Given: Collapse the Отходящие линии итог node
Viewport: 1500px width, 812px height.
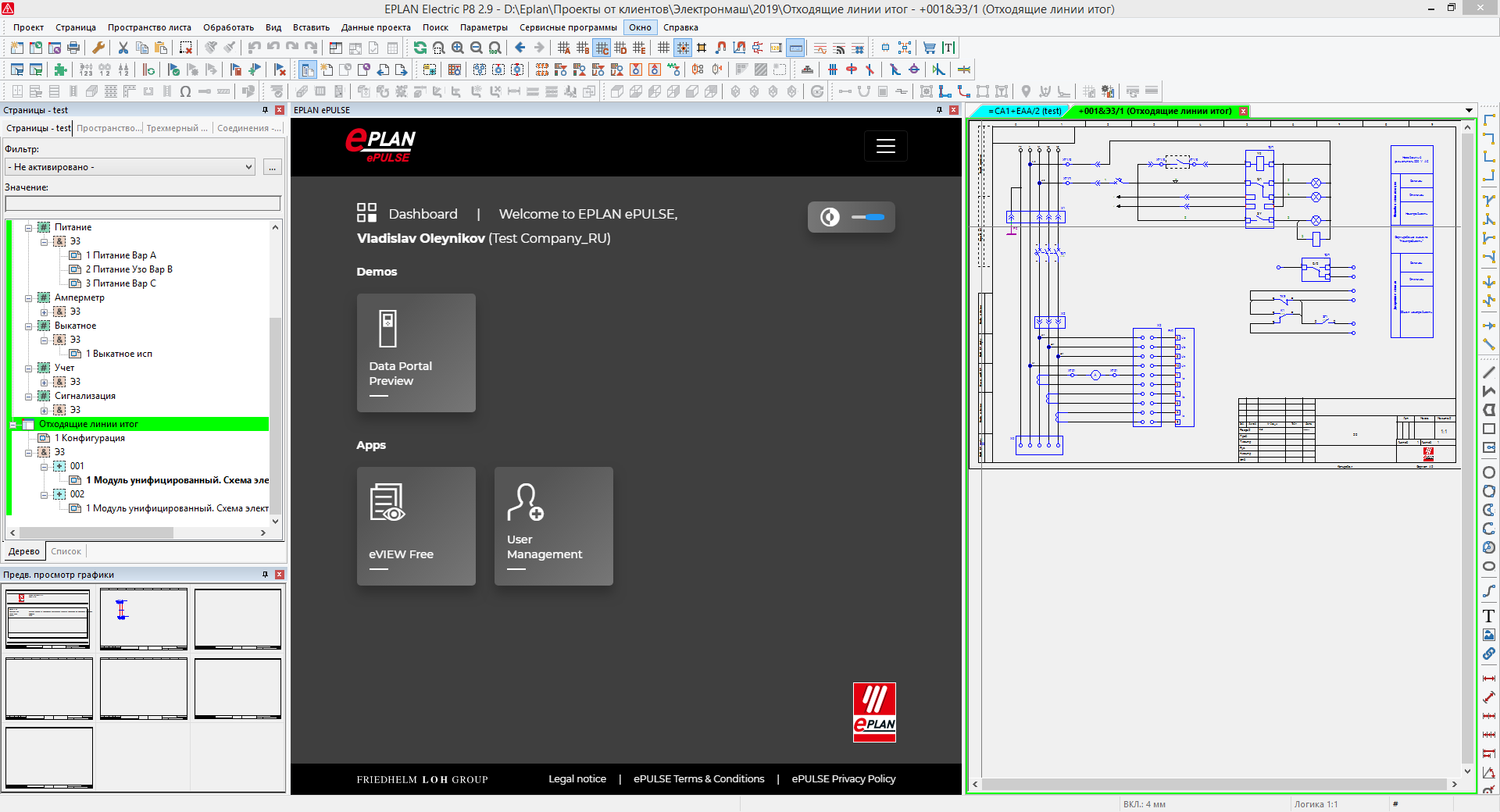Looking at the screenshot, I should 12,424.
